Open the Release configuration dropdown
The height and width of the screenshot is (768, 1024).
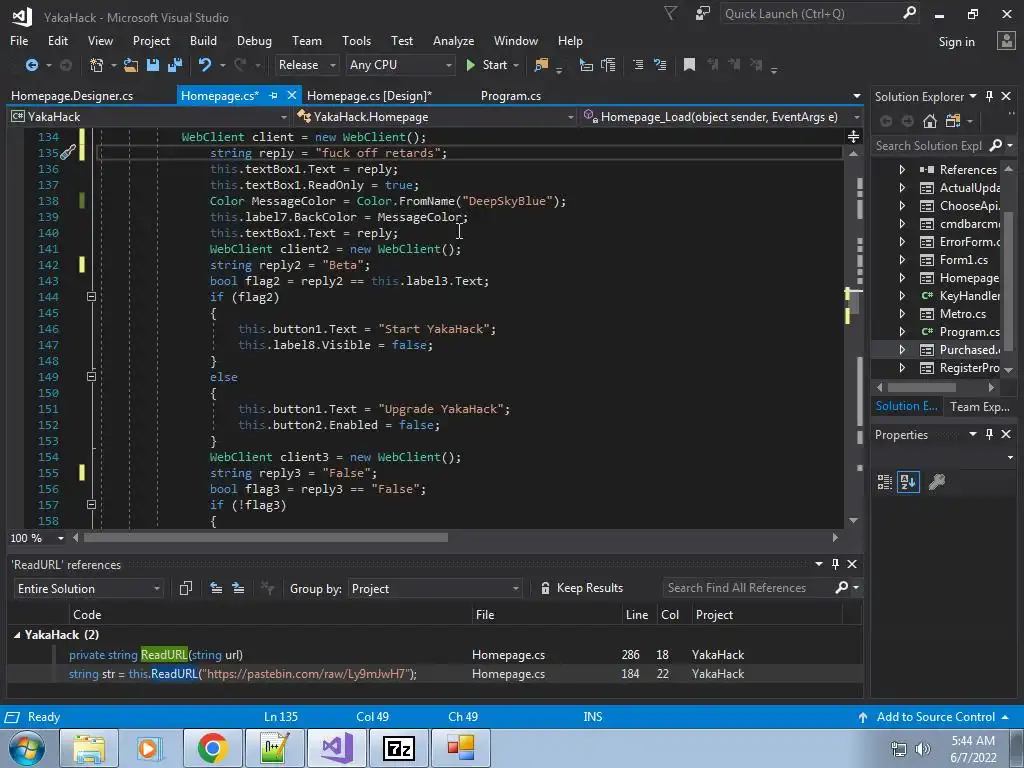click(306, 65)
